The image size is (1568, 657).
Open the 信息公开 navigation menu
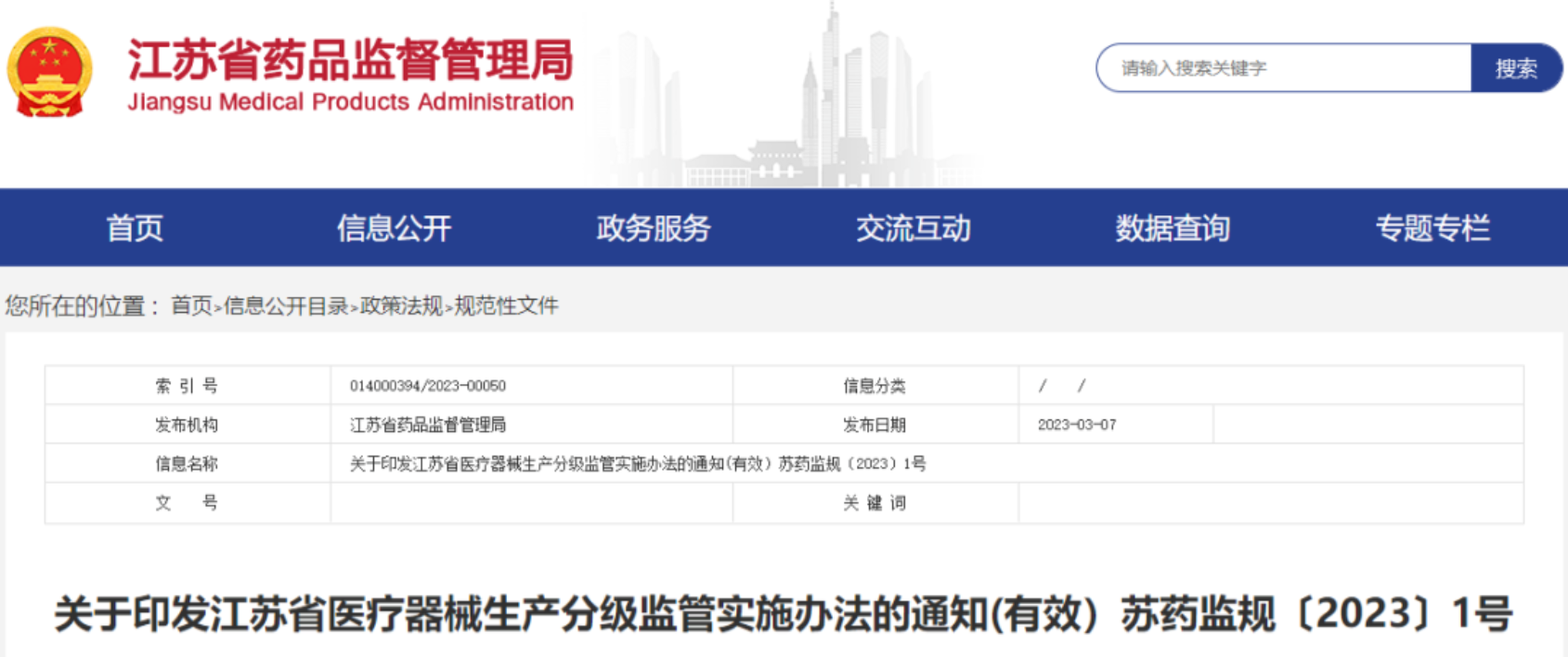[394, 228]
